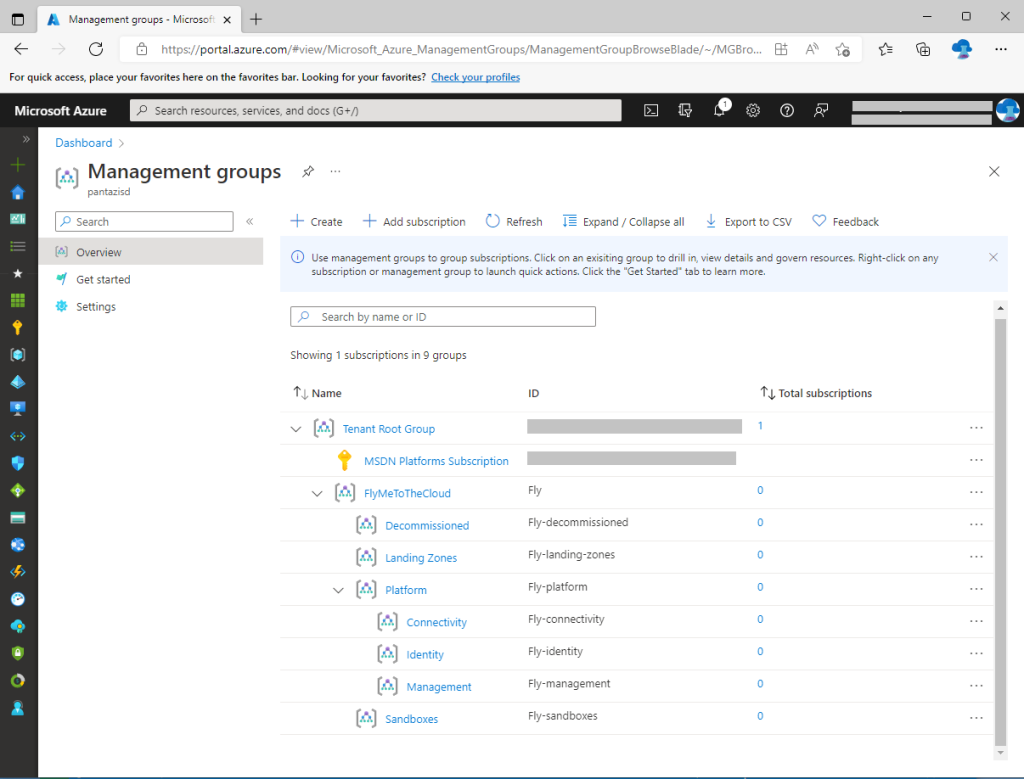
Task: Click the Expand / Collapse all button
Action: (624, 221)
